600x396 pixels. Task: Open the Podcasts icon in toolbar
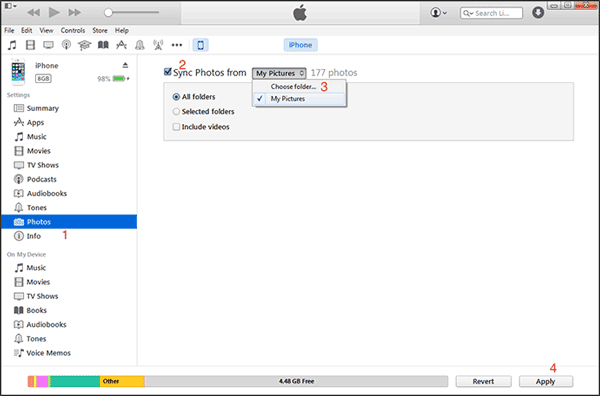(x=66, y=45)
